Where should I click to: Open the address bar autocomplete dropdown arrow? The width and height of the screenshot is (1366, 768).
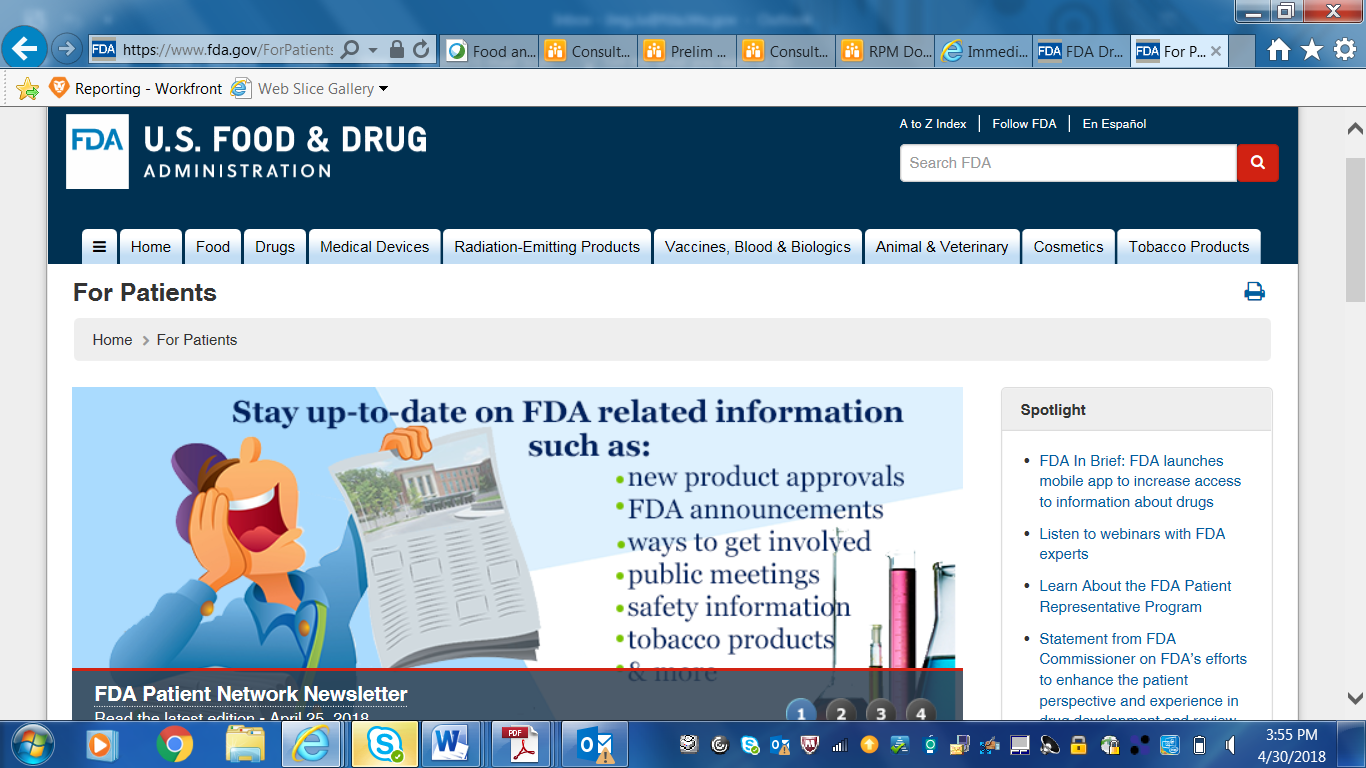(373, 49)
